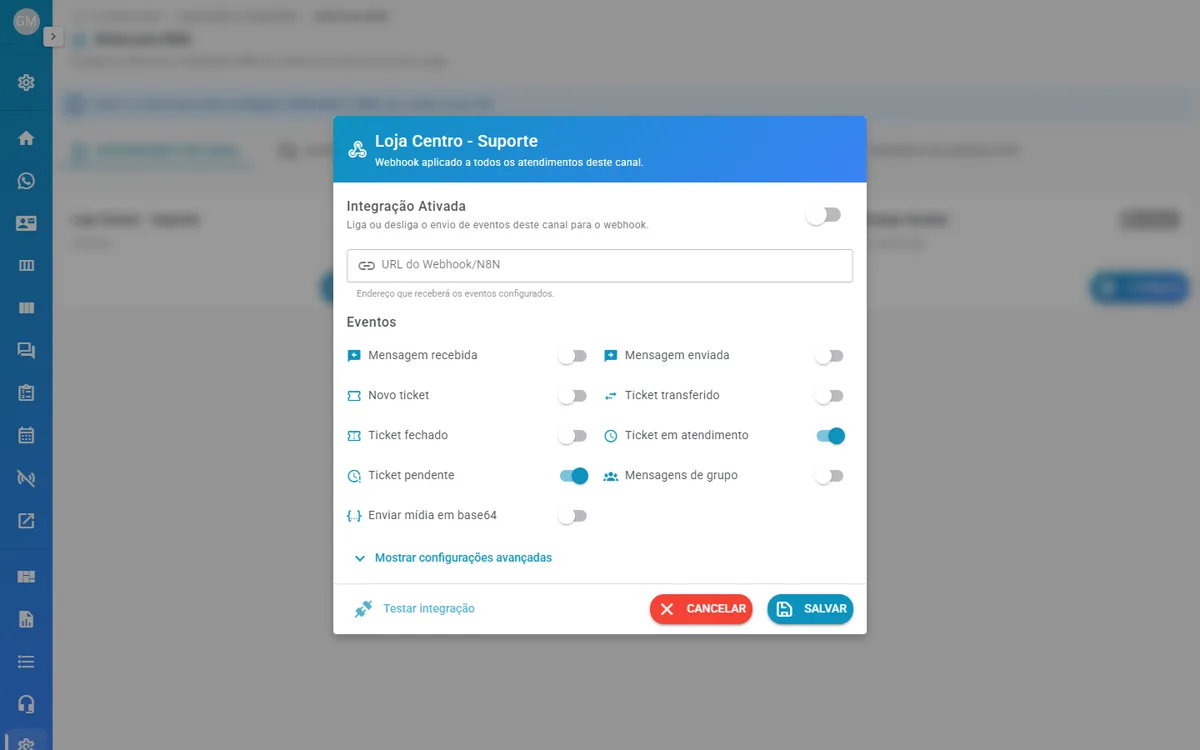Viewport: 1200px width, 750px height.
Task: Open the GM user avatar
Action: pyautogui.click(x=26, y=22)
